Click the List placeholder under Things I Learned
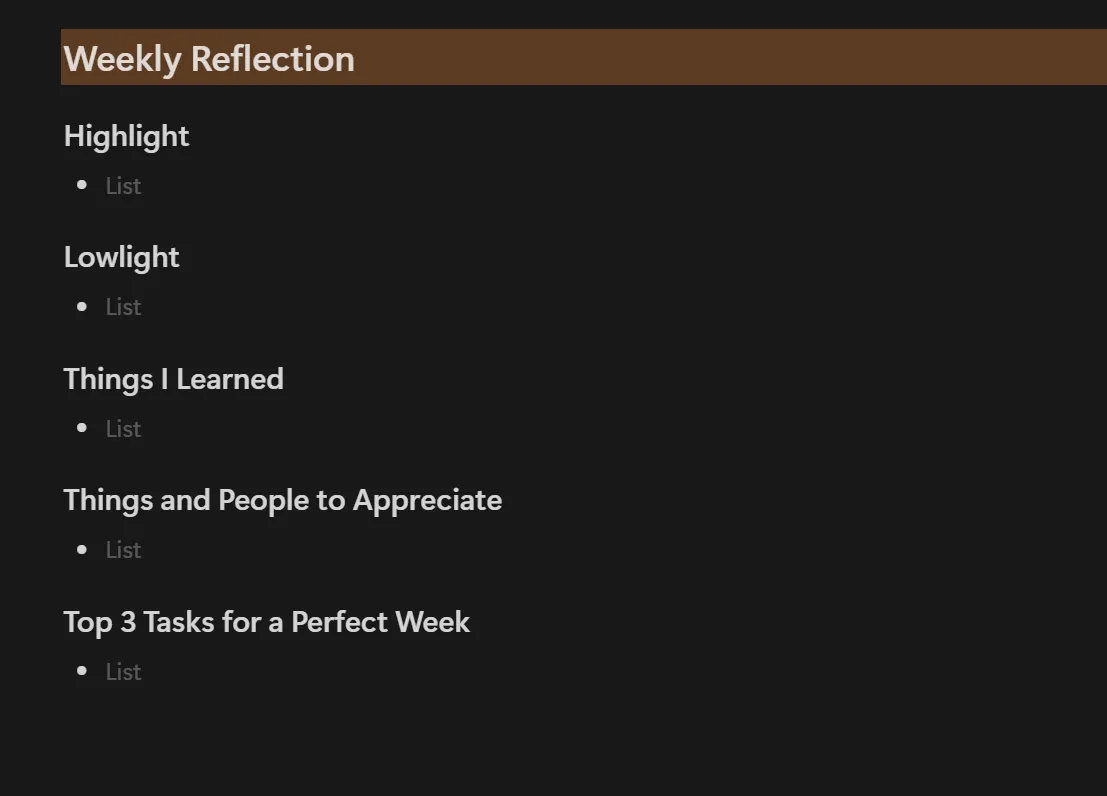 [x=124, y=429]
